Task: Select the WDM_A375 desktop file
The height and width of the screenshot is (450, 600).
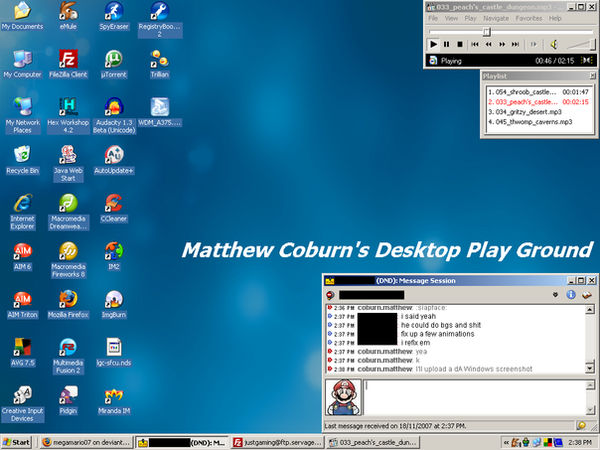Action: (160, 112)
